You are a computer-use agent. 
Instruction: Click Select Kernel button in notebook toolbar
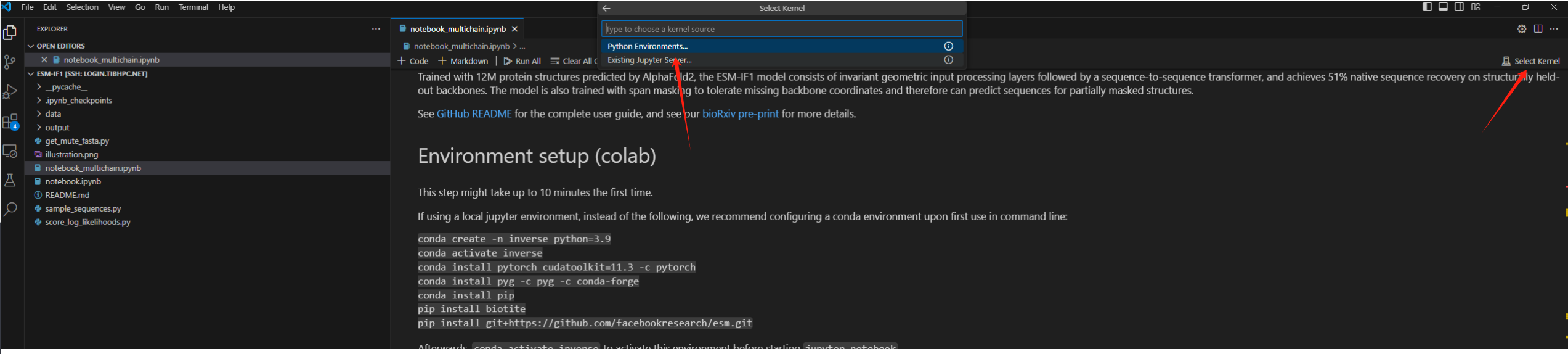(1531, 61)
